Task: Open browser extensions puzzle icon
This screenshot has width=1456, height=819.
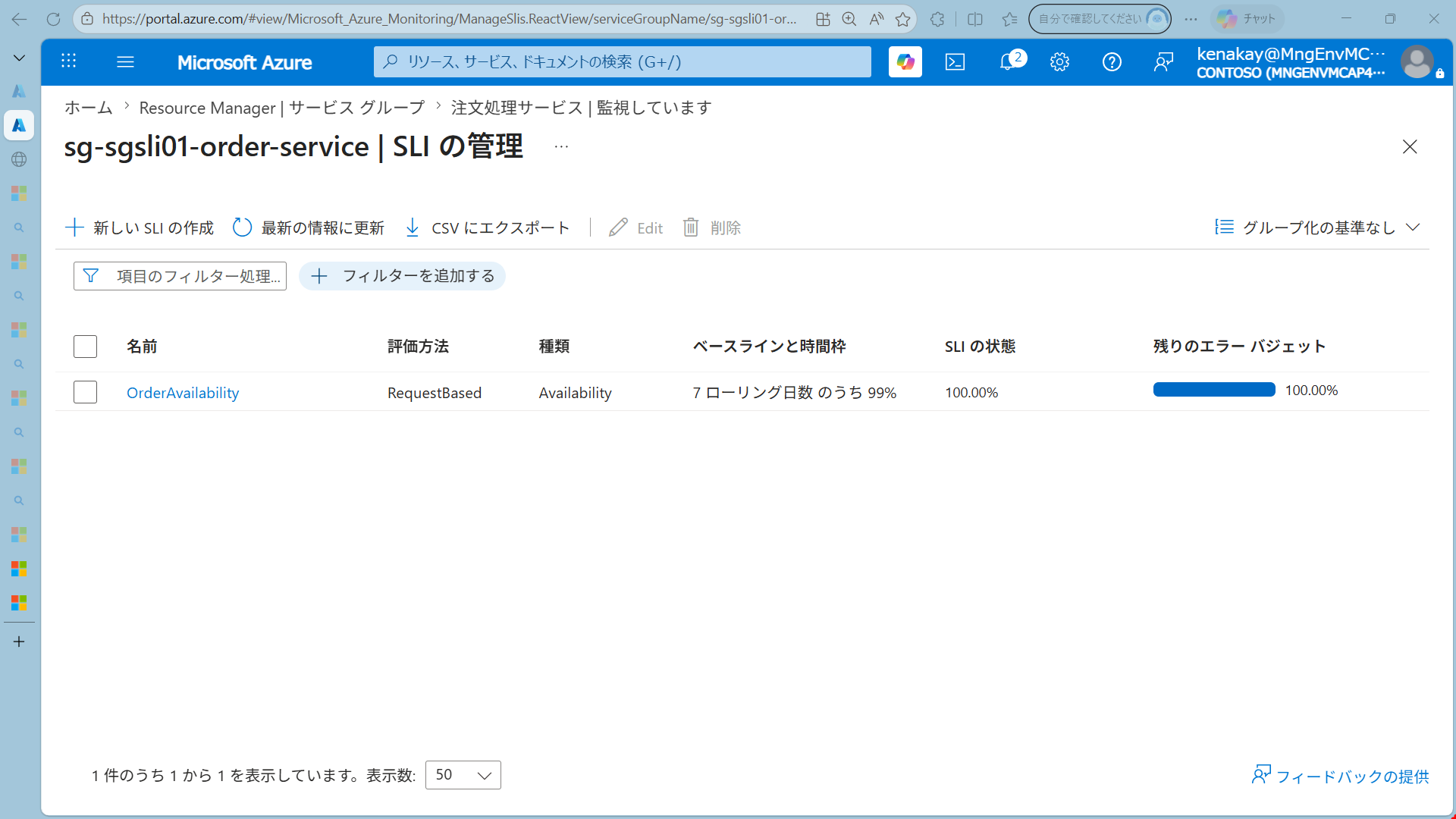Action: click(x=937, y=19)
